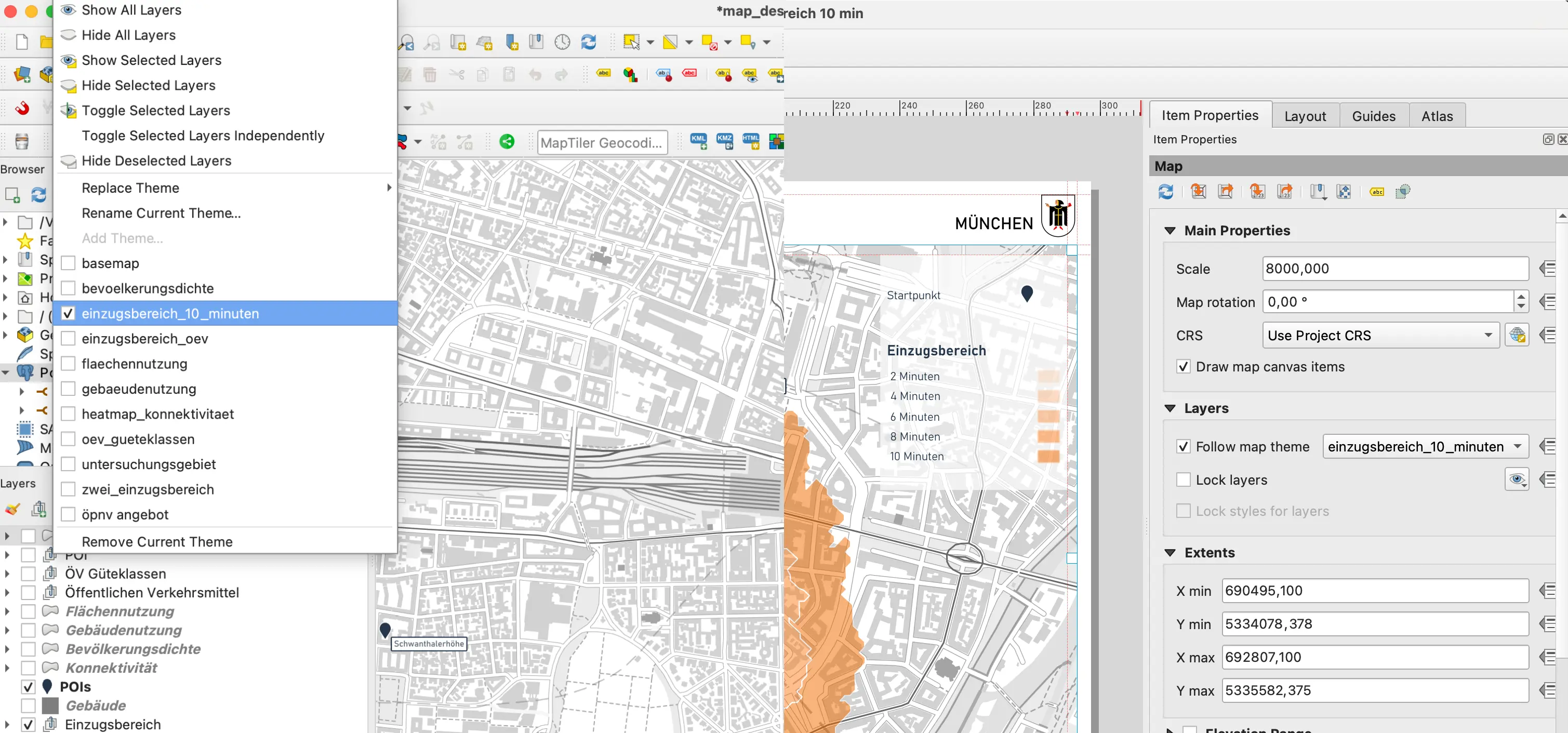Choose Remove Current Theme menu item
This screenshot has width=1568, height=733.
click(x=157, y=541)
